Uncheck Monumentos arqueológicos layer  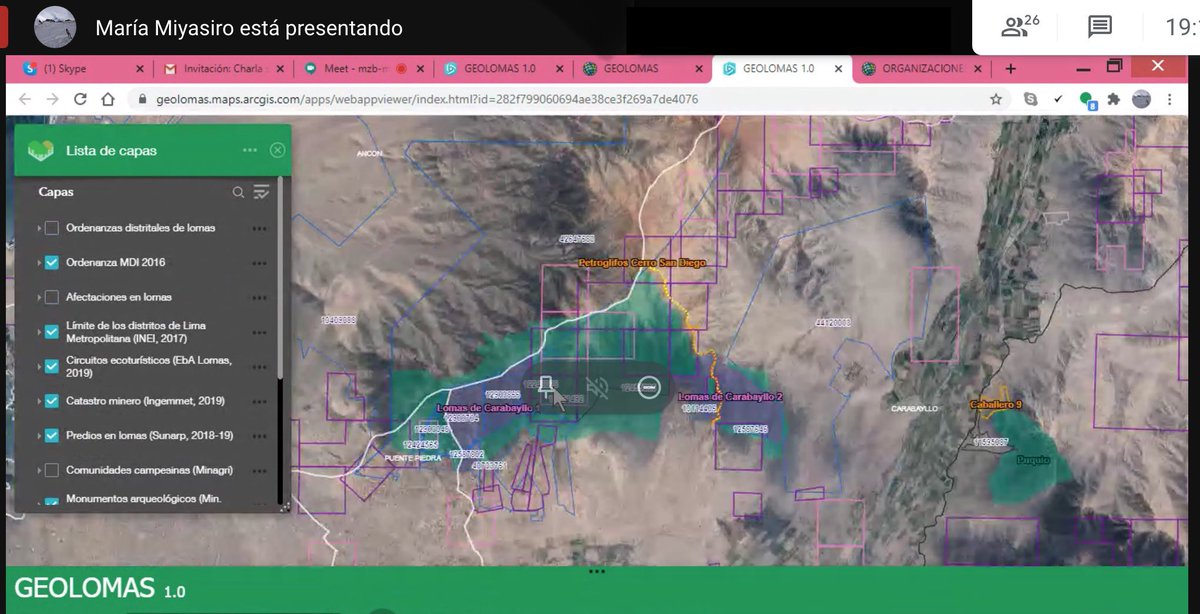point(52,503)
